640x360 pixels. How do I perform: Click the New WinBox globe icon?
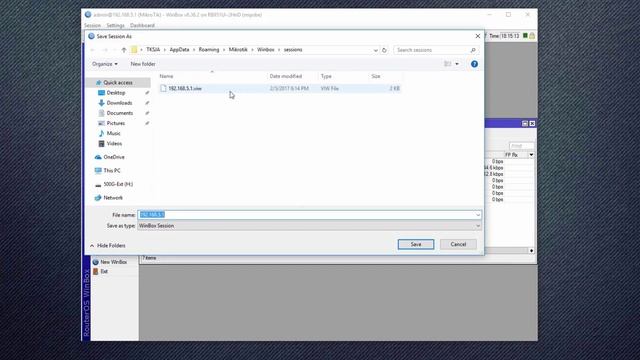point(96,262)
